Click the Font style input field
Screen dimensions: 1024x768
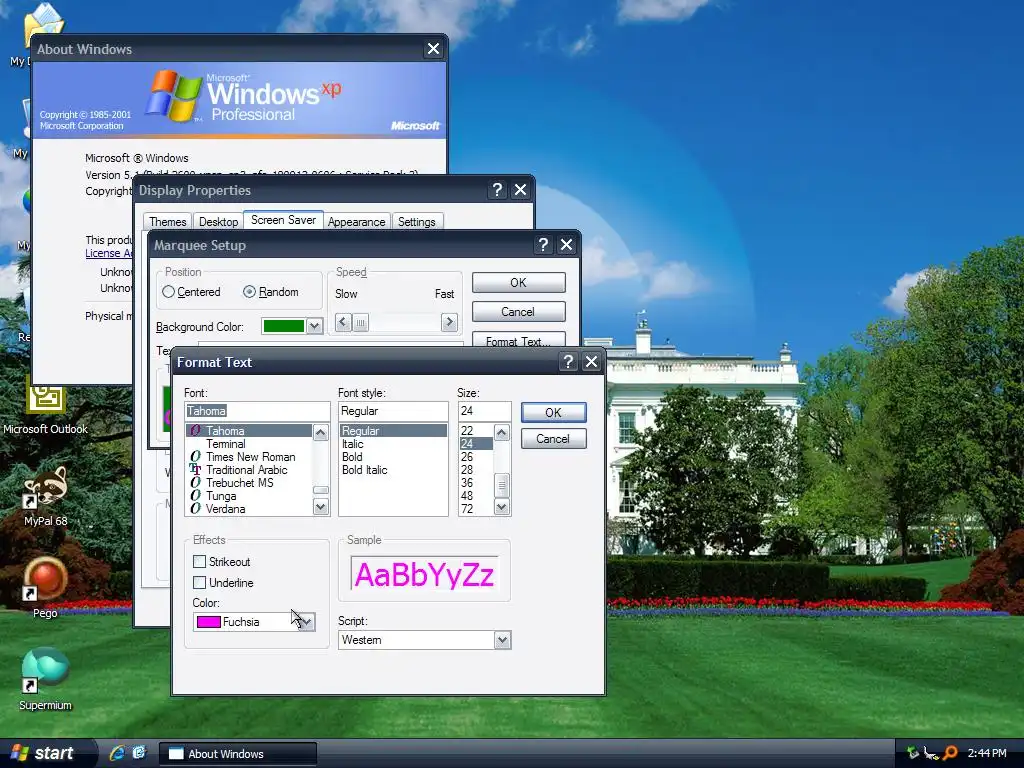pyautogui.click(x=393, y=411)
